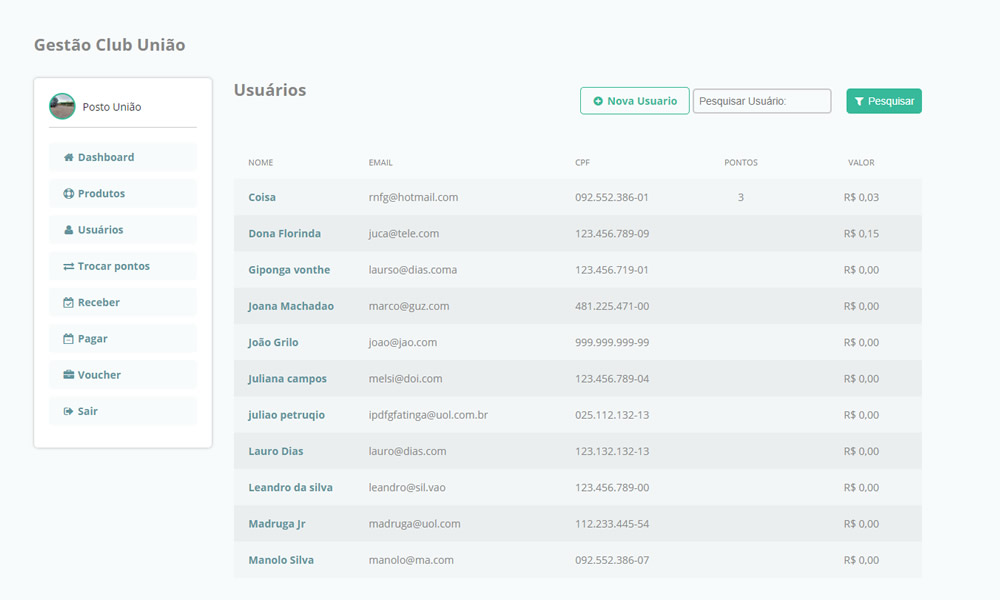Viewport: 1000px width, 600px height.
Task: Click the briefcase icon beside Voucher
Action: coord(68,375)
